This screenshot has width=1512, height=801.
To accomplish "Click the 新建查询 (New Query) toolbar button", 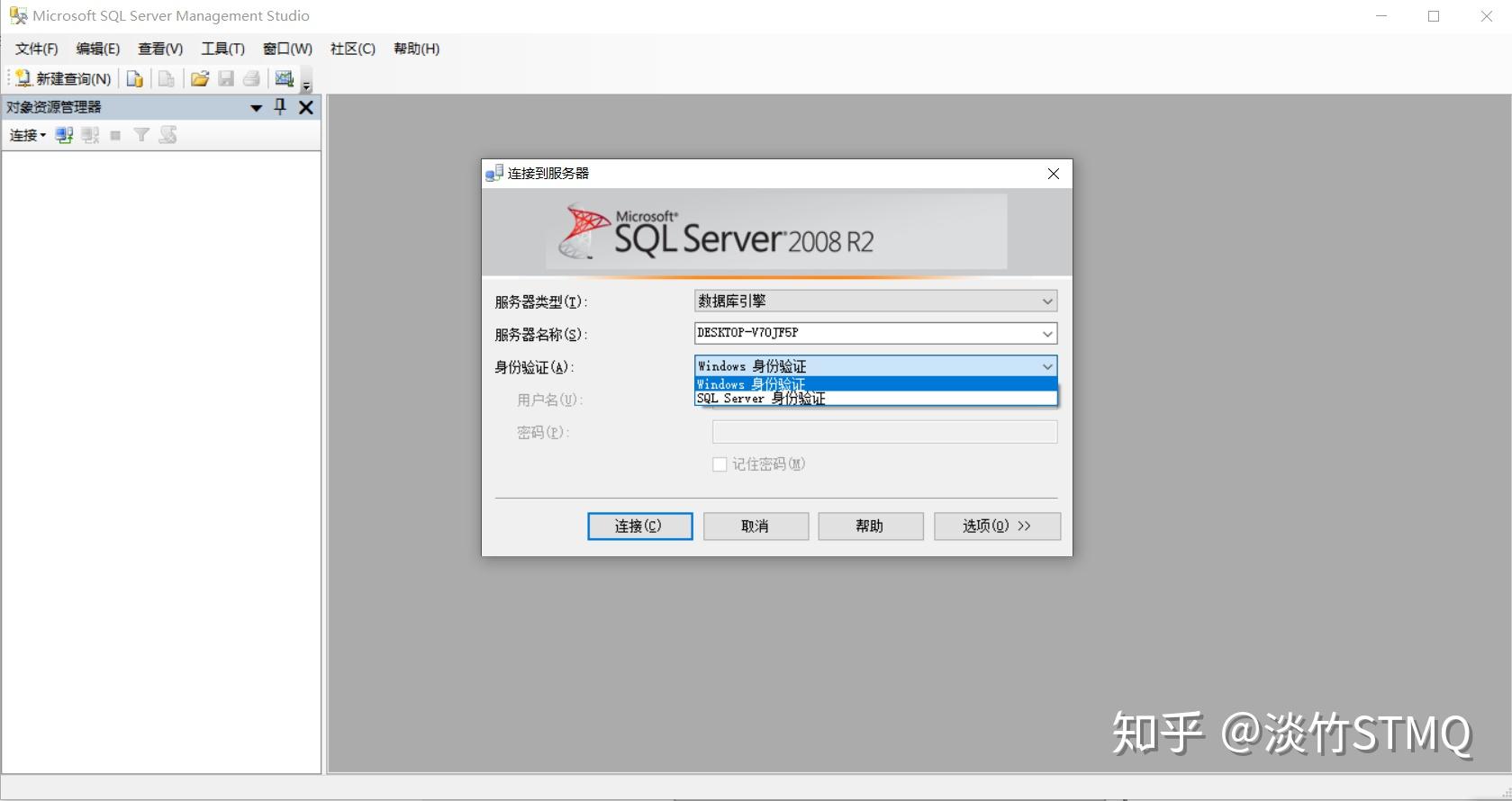I will point(63,79).
